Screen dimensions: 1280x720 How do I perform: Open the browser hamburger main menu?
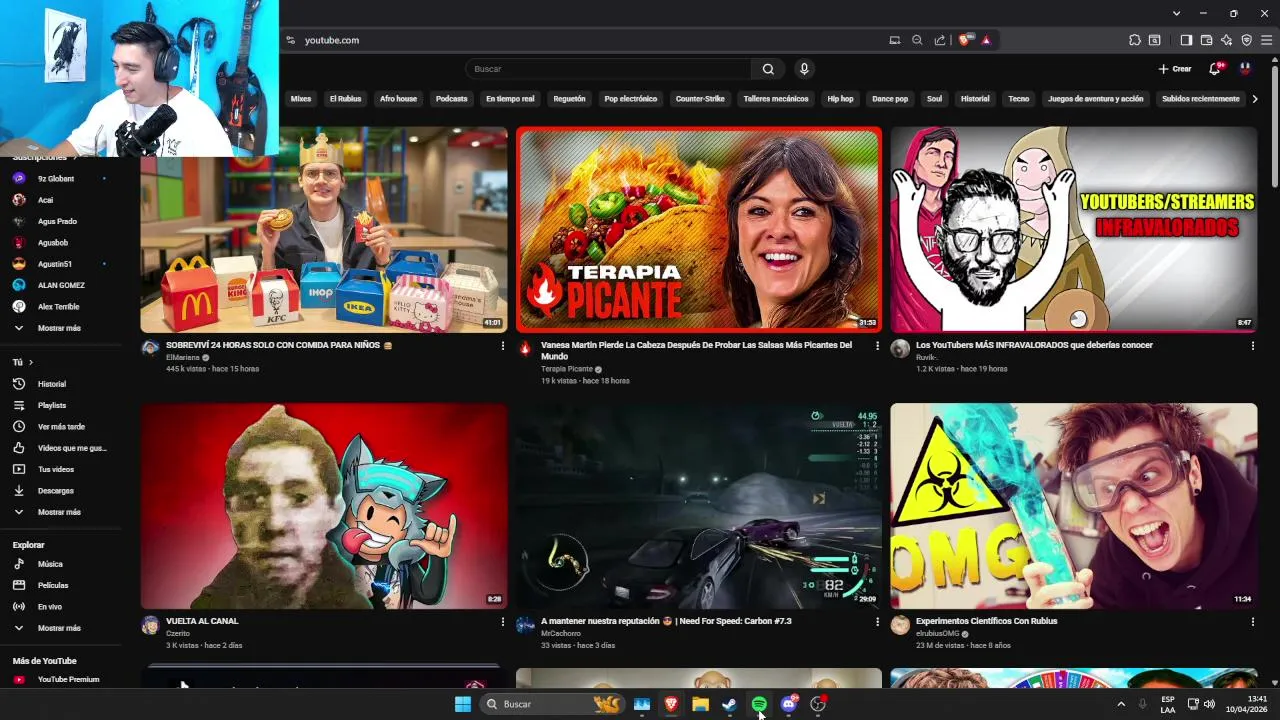1266,40
